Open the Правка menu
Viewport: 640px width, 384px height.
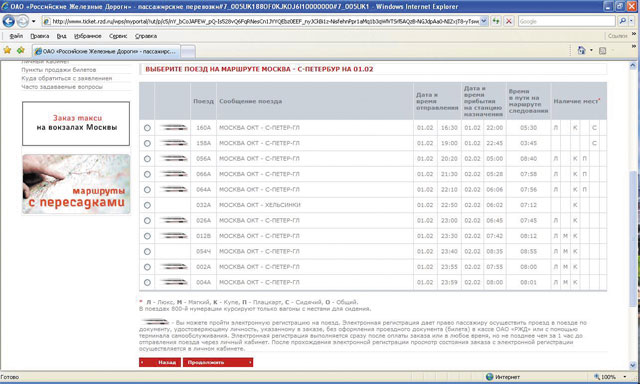[40, 36]
